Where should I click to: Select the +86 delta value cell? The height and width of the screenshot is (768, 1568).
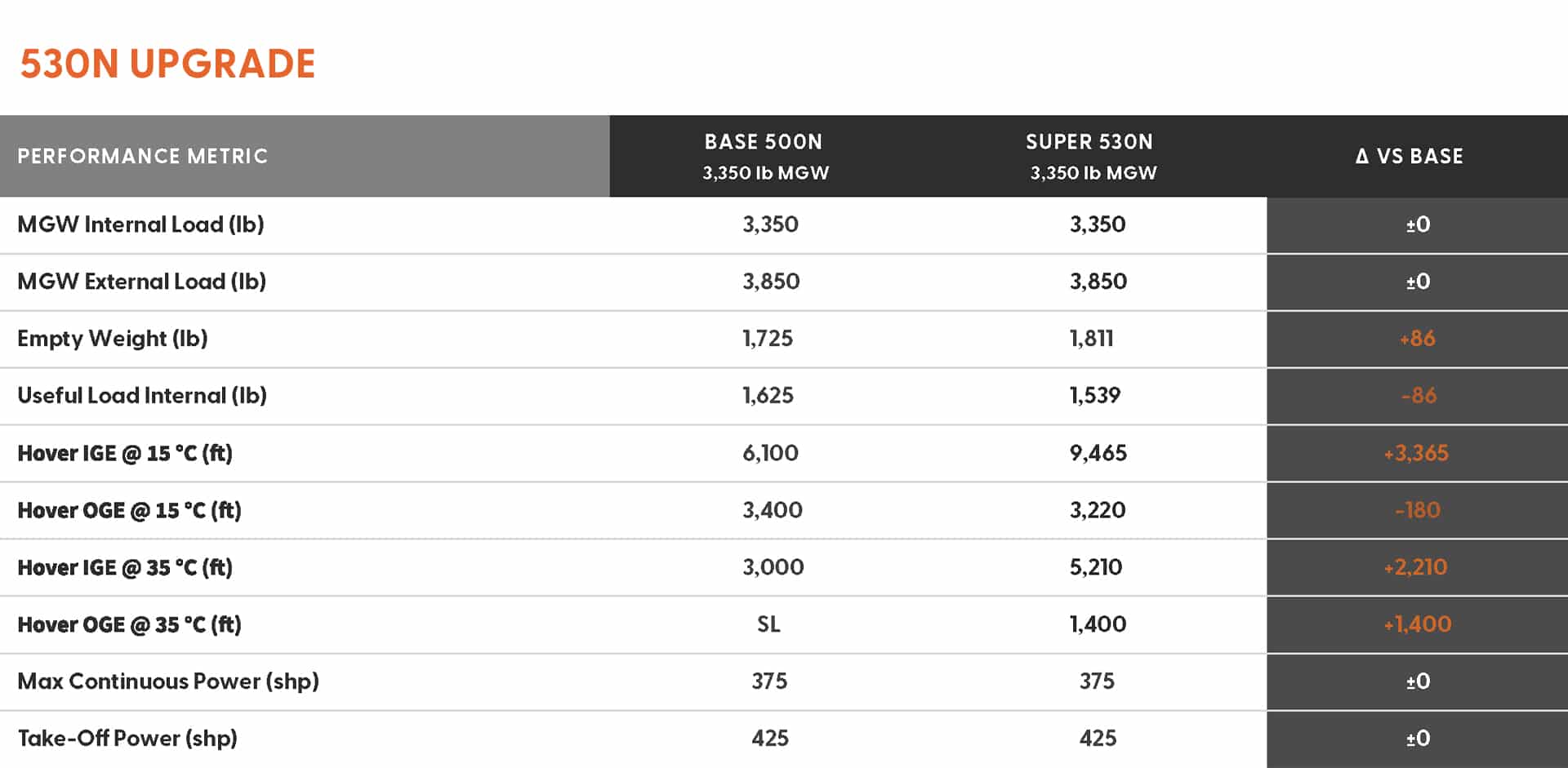click(1417, 339)
